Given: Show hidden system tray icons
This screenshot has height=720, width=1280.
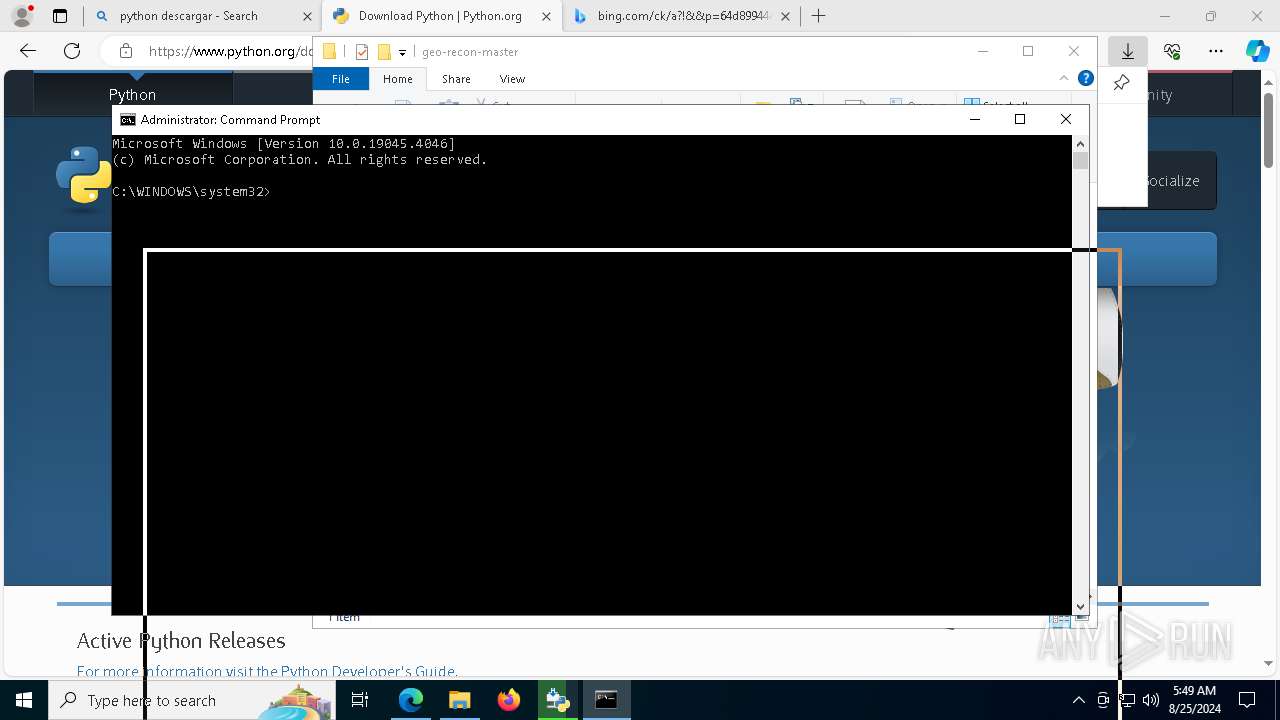Looking at the screenshot, I should pyautogui.click(x=1078, y=700).
